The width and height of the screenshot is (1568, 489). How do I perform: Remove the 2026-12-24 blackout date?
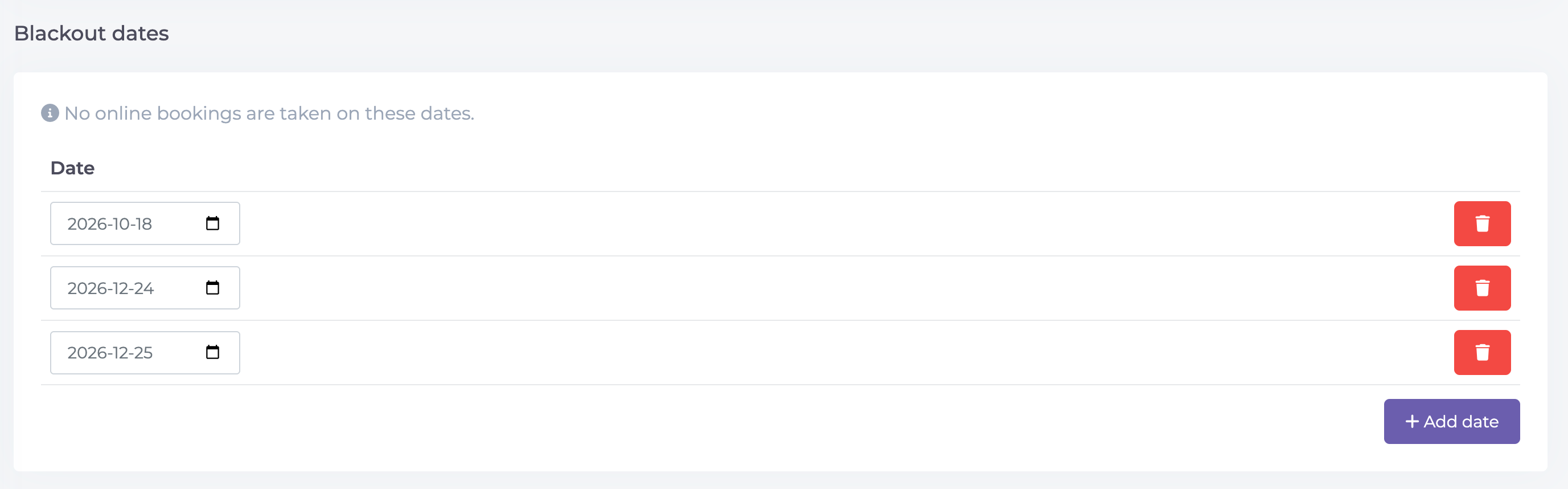[1482, 288]
